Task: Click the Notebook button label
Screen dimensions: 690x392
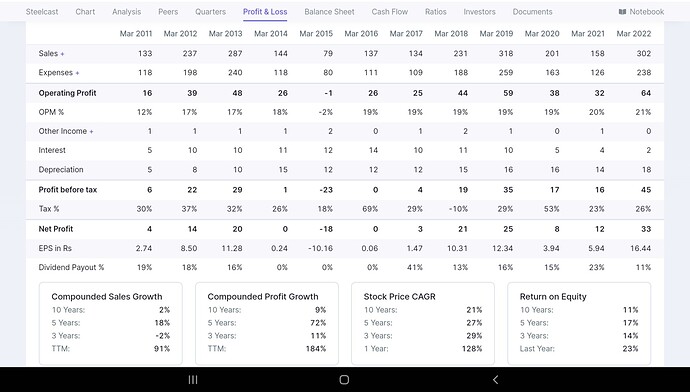Action: pos(646,12)
